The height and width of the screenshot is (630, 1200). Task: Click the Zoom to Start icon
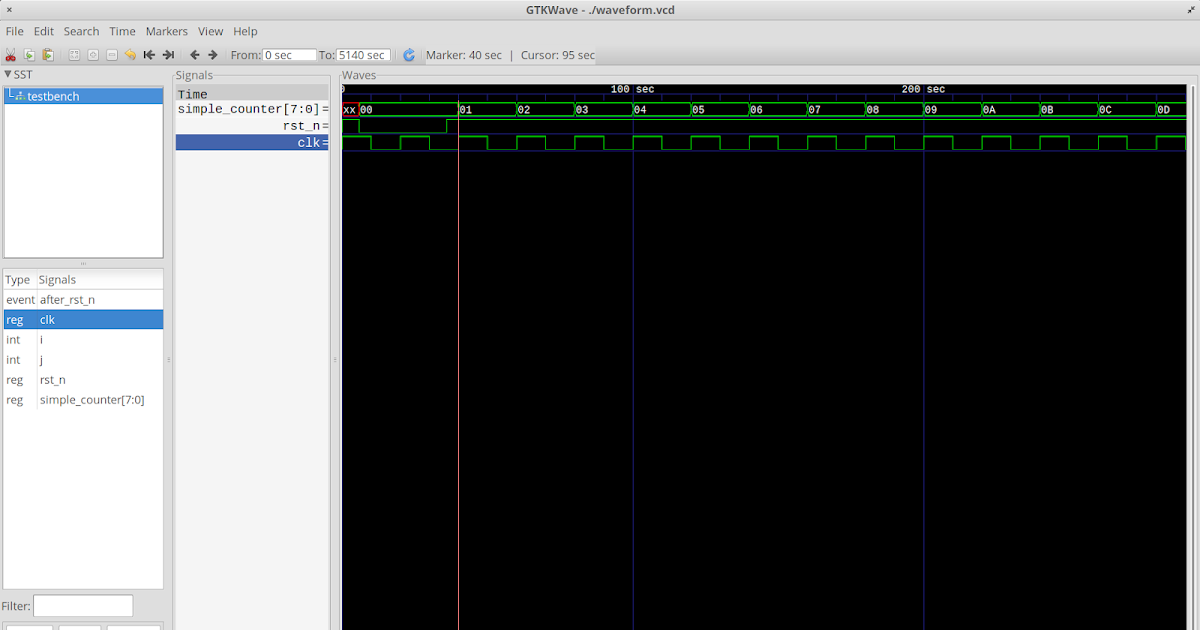[x=149, y=55]
